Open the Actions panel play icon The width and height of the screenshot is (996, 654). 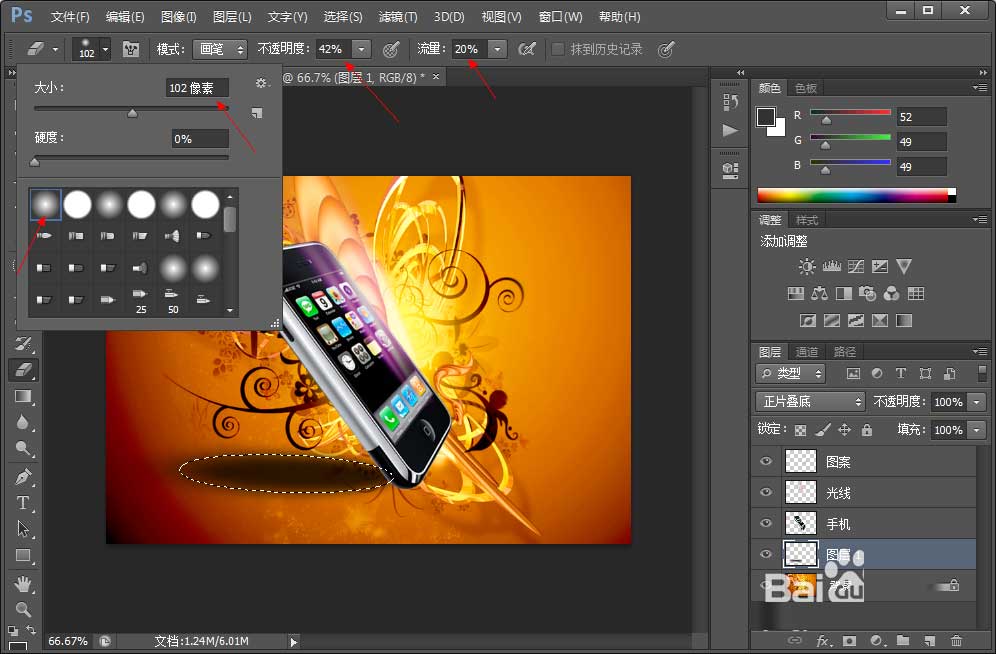730,130
